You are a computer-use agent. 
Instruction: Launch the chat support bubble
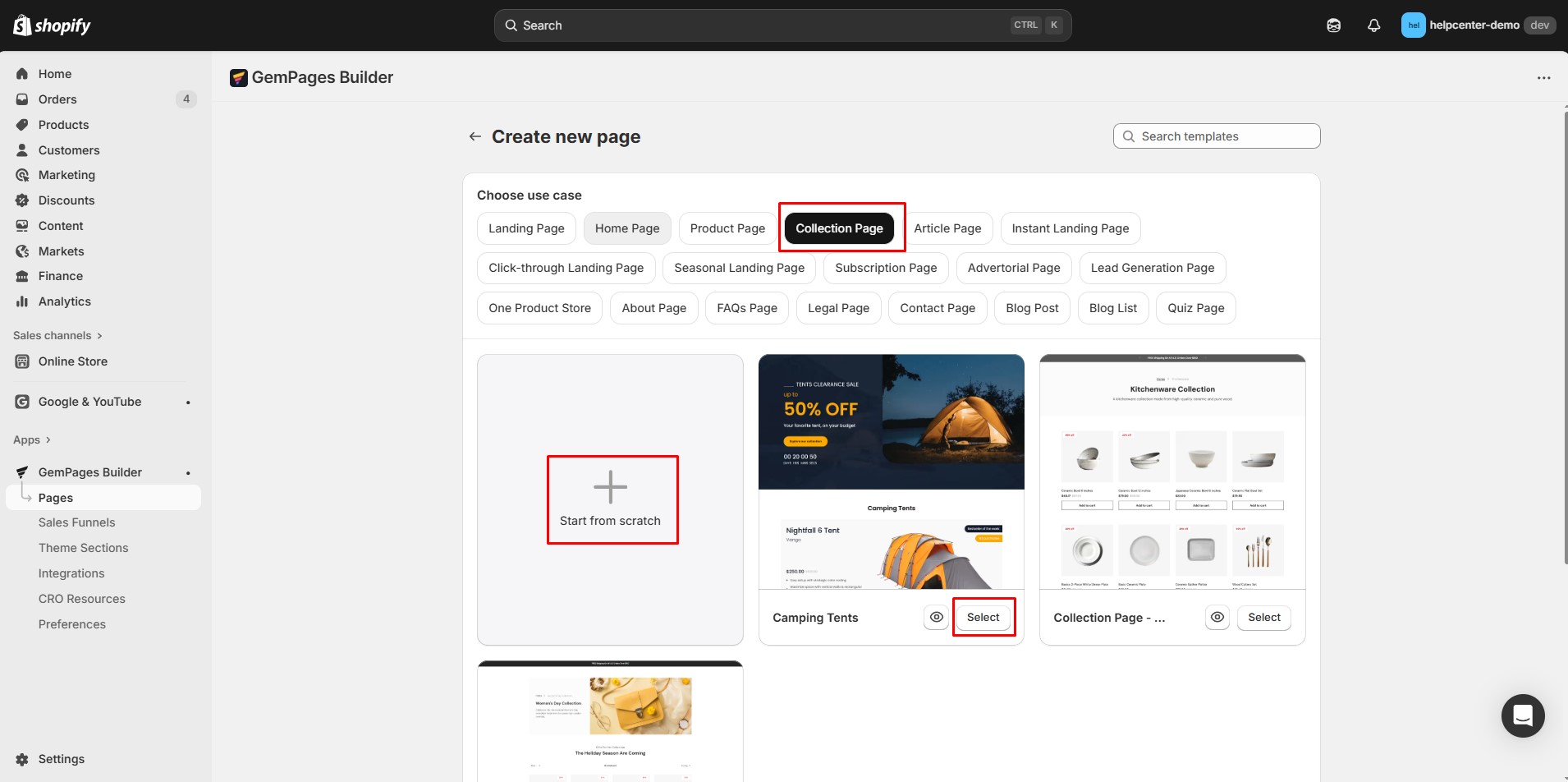[x=1523, y=715]
